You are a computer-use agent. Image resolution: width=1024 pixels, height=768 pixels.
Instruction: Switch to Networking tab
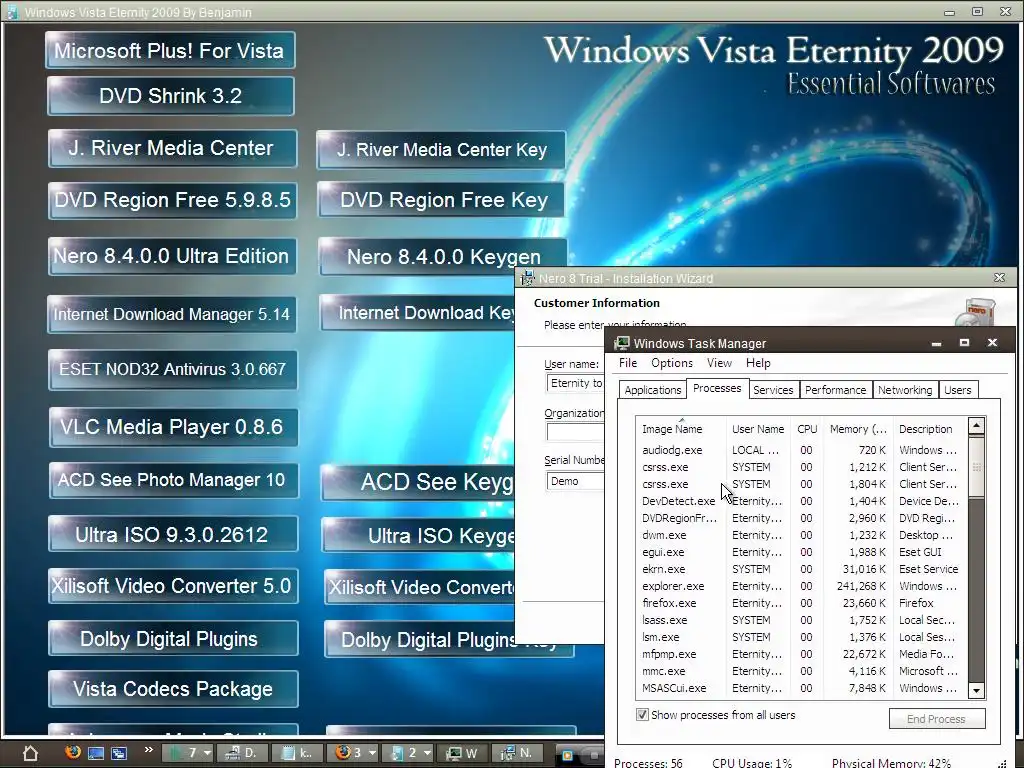(x=904, y=390)
